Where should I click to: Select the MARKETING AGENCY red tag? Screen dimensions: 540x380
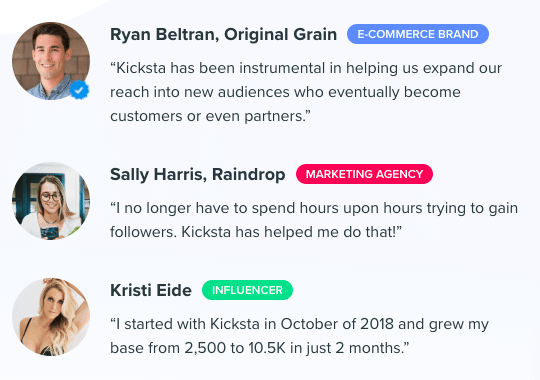coord(364,174)
